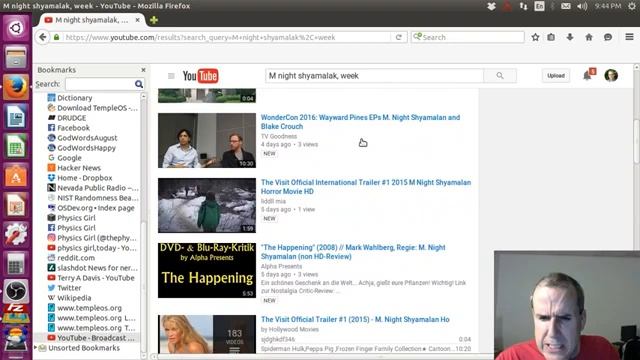Bookmark this page with the star icon

point(535,37)
